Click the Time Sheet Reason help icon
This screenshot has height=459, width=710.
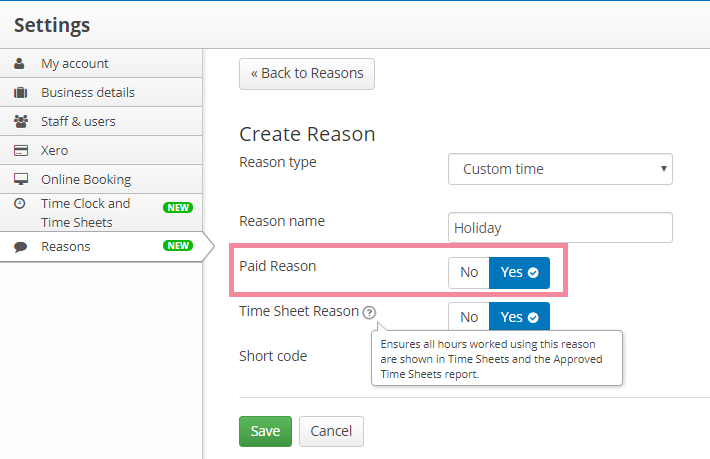pos(369,312)
